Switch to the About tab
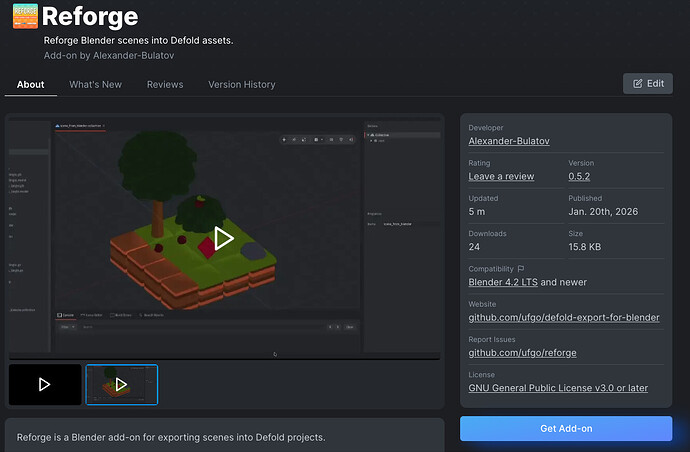 (31, 85)
